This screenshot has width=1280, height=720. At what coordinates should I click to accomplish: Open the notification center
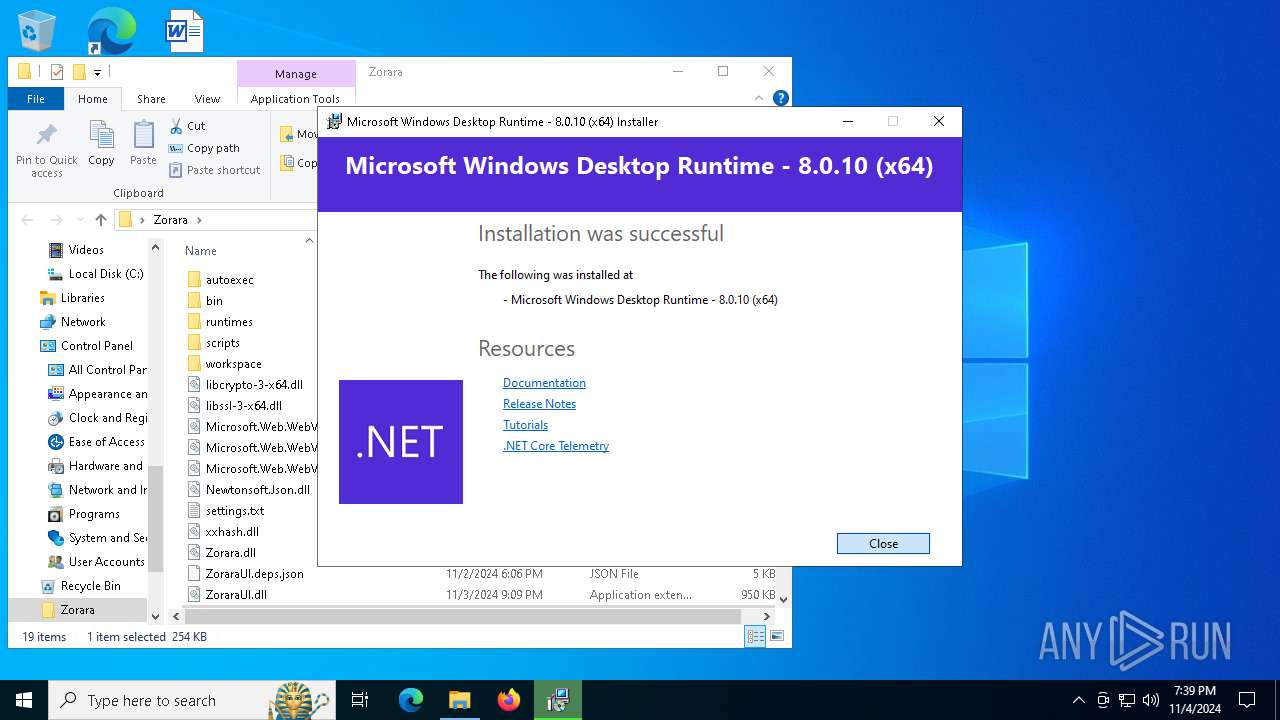1247,700
